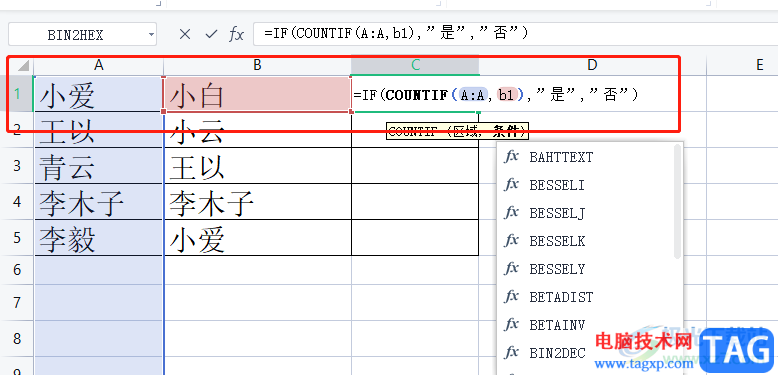Choose BETADIST from function suggestions

(x=586, y=297)
